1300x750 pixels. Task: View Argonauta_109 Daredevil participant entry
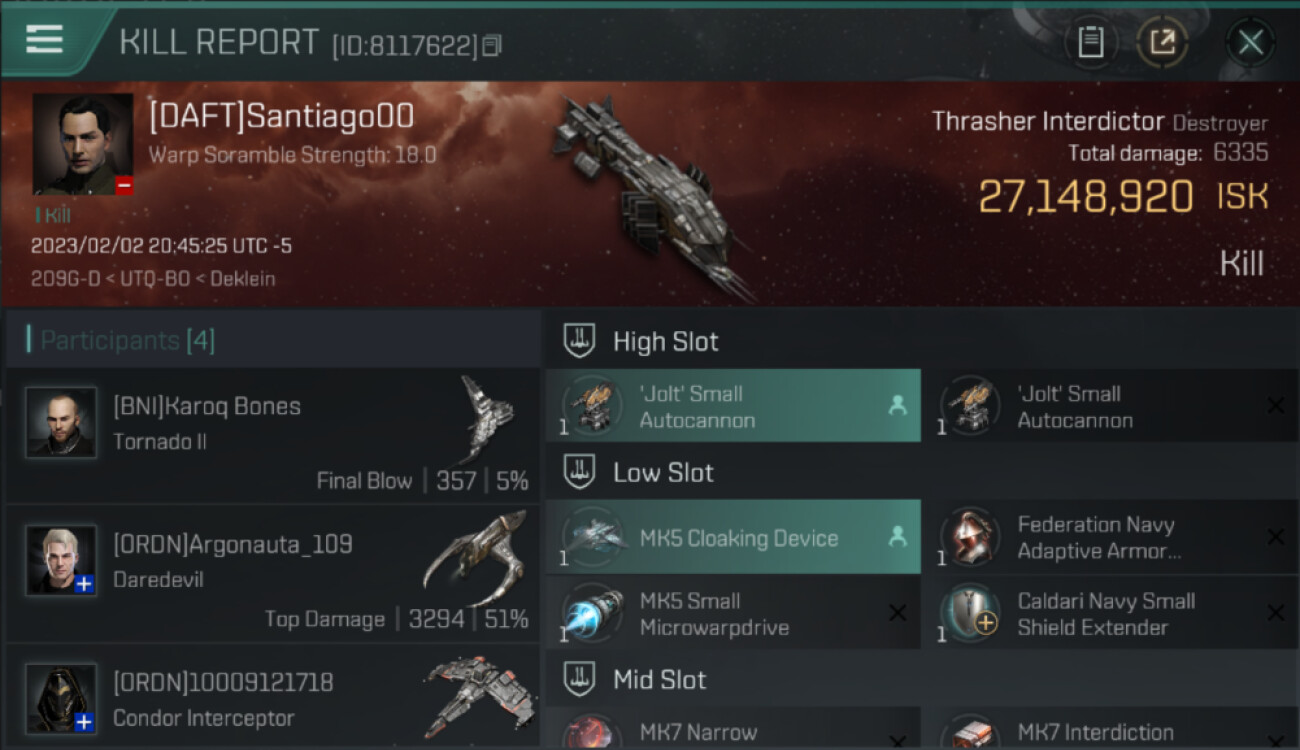click(x=272, y=574)
